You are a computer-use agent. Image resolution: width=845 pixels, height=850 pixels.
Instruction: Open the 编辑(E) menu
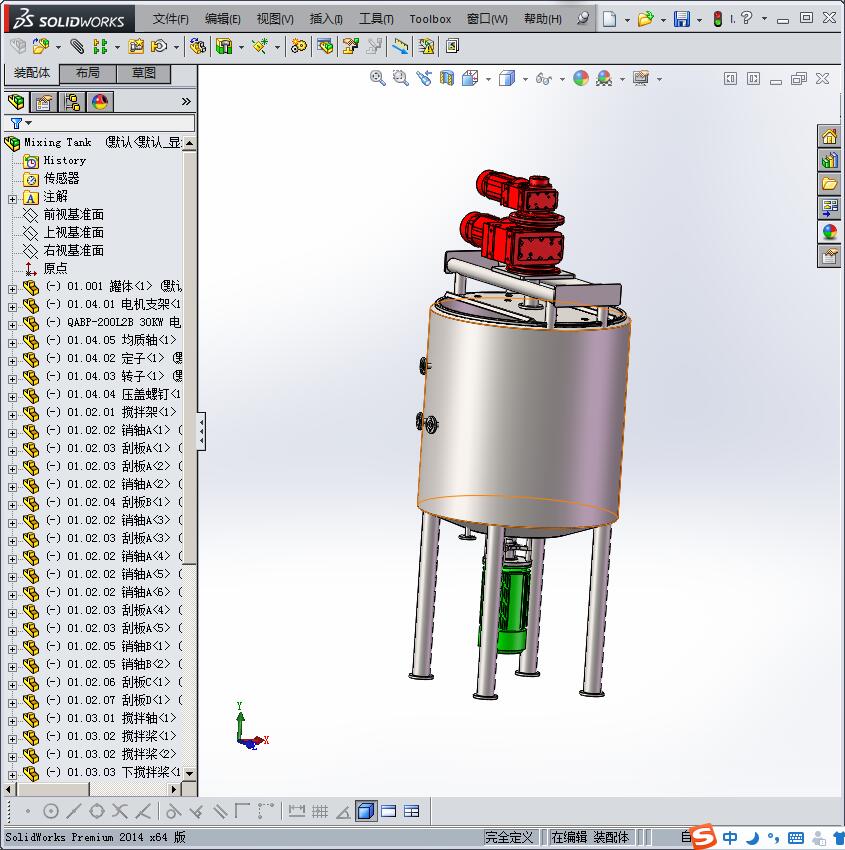tap(223, 19)
